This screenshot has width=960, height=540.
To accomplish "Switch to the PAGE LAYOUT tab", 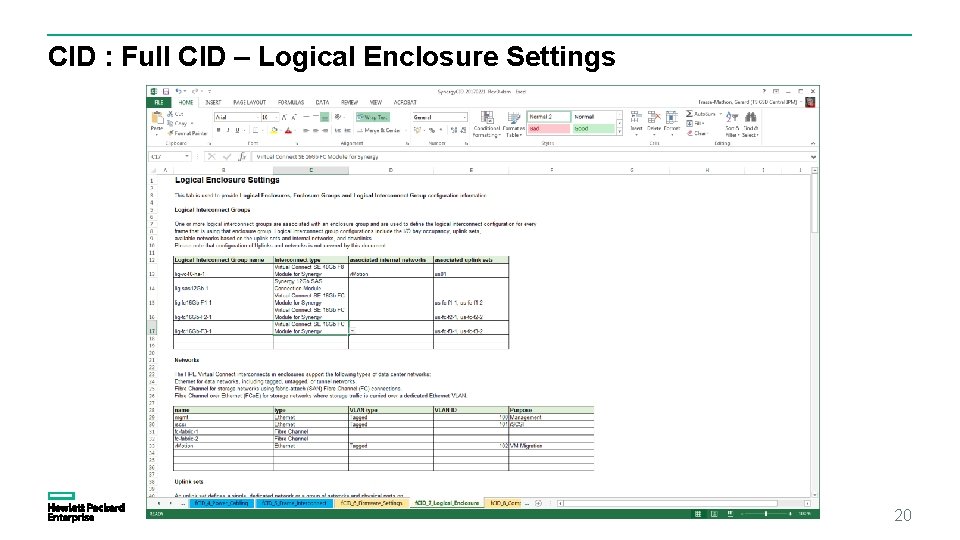I will coord(249,102).
